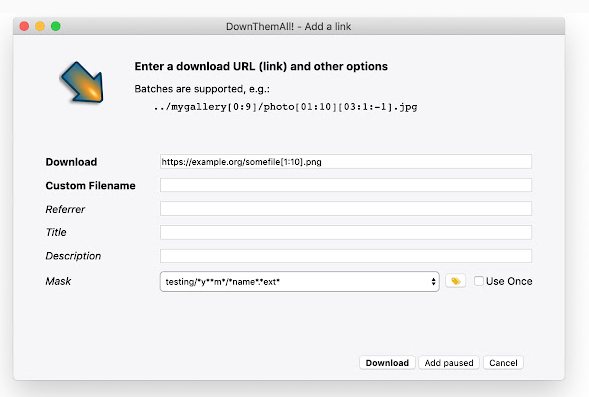Close the Add a link window
This screenshot has width=589, height=397.
pos(24,26)
